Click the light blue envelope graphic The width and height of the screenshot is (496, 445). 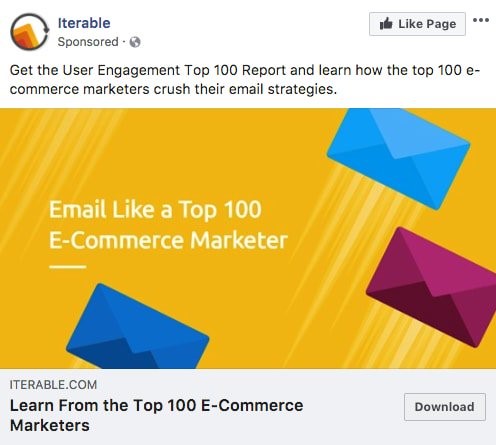click(399, 155)
